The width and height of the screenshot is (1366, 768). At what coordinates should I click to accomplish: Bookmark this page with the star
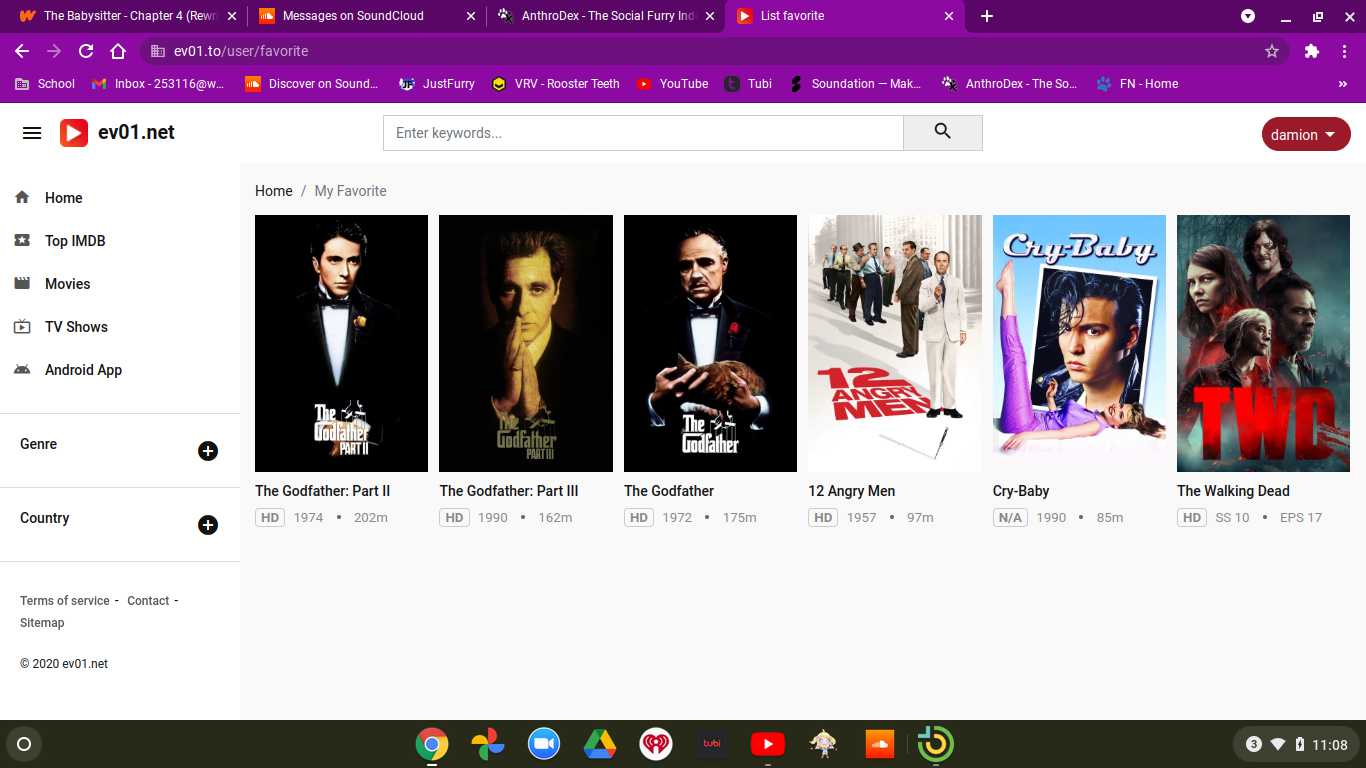[1272, 51]
